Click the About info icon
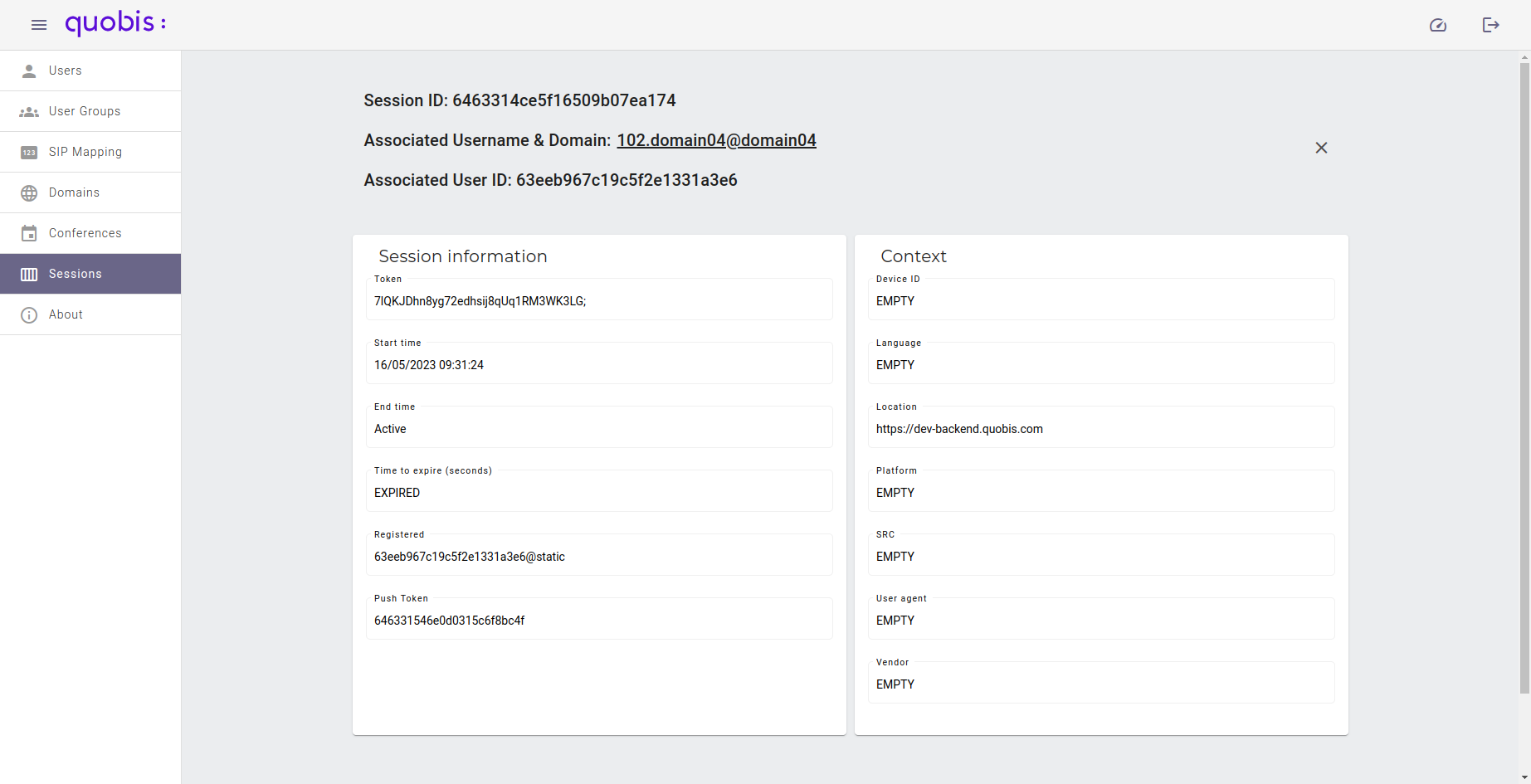 (29, 314)
